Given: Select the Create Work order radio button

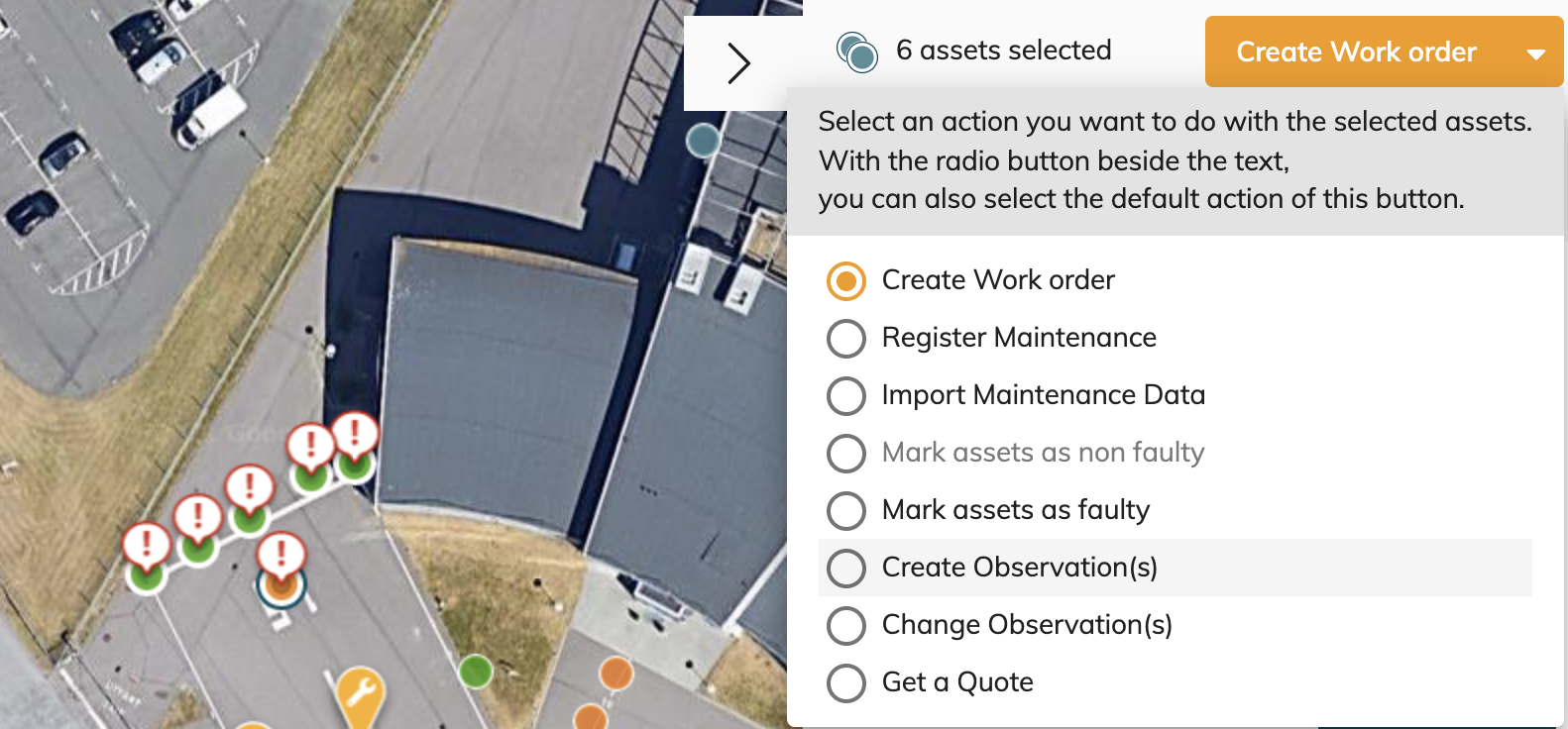Looking at the screenshot, I should click(846, 280).
